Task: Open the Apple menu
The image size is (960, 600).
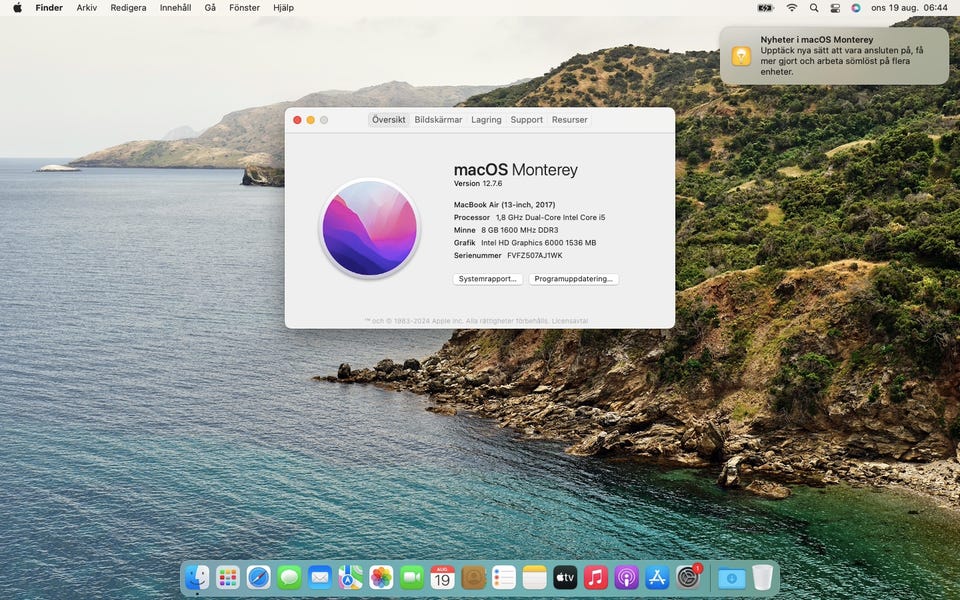Action: [17, 8]
